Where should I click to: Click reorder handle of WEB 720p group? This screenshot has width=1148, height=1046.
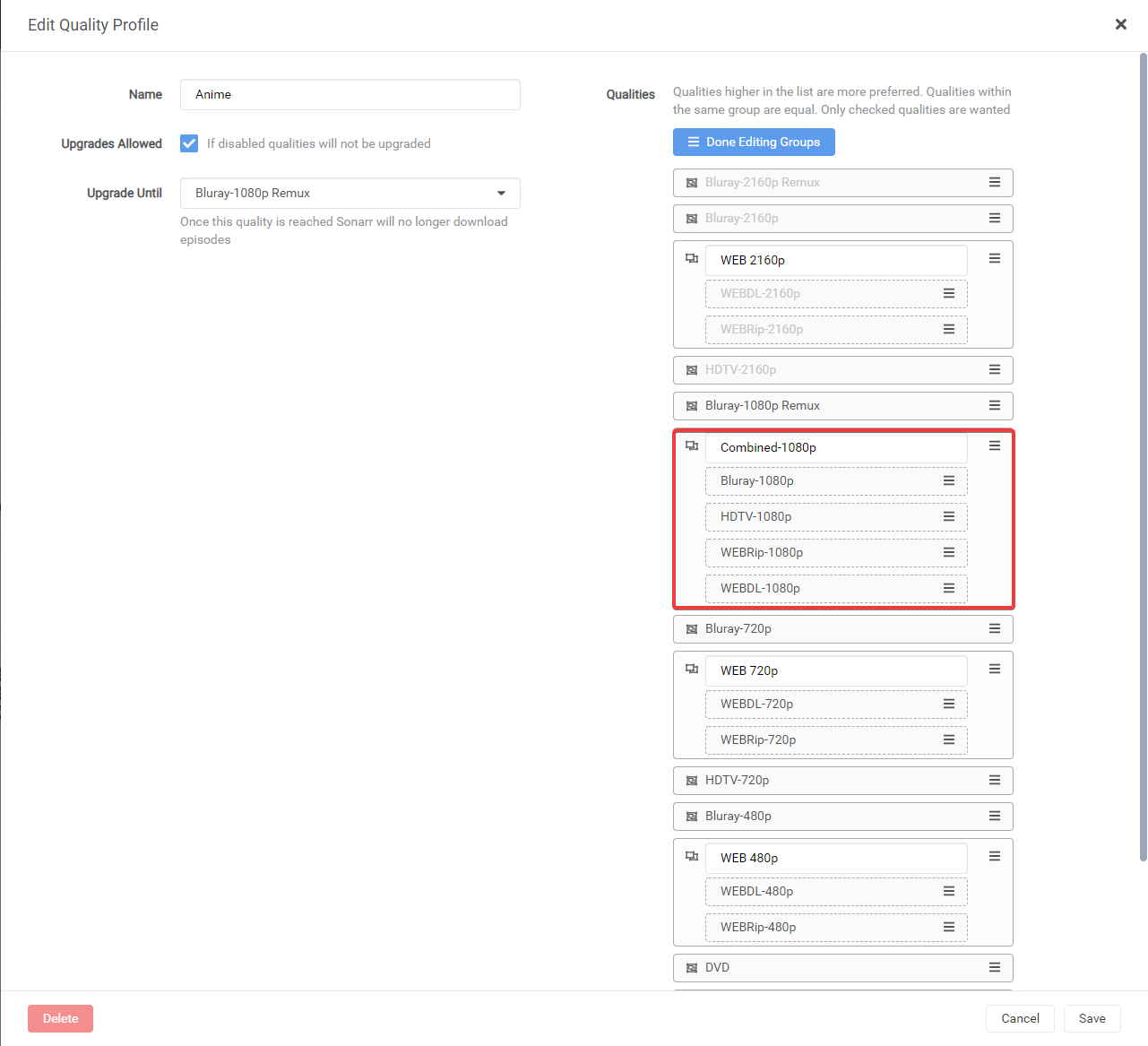[x=995, y=669]
